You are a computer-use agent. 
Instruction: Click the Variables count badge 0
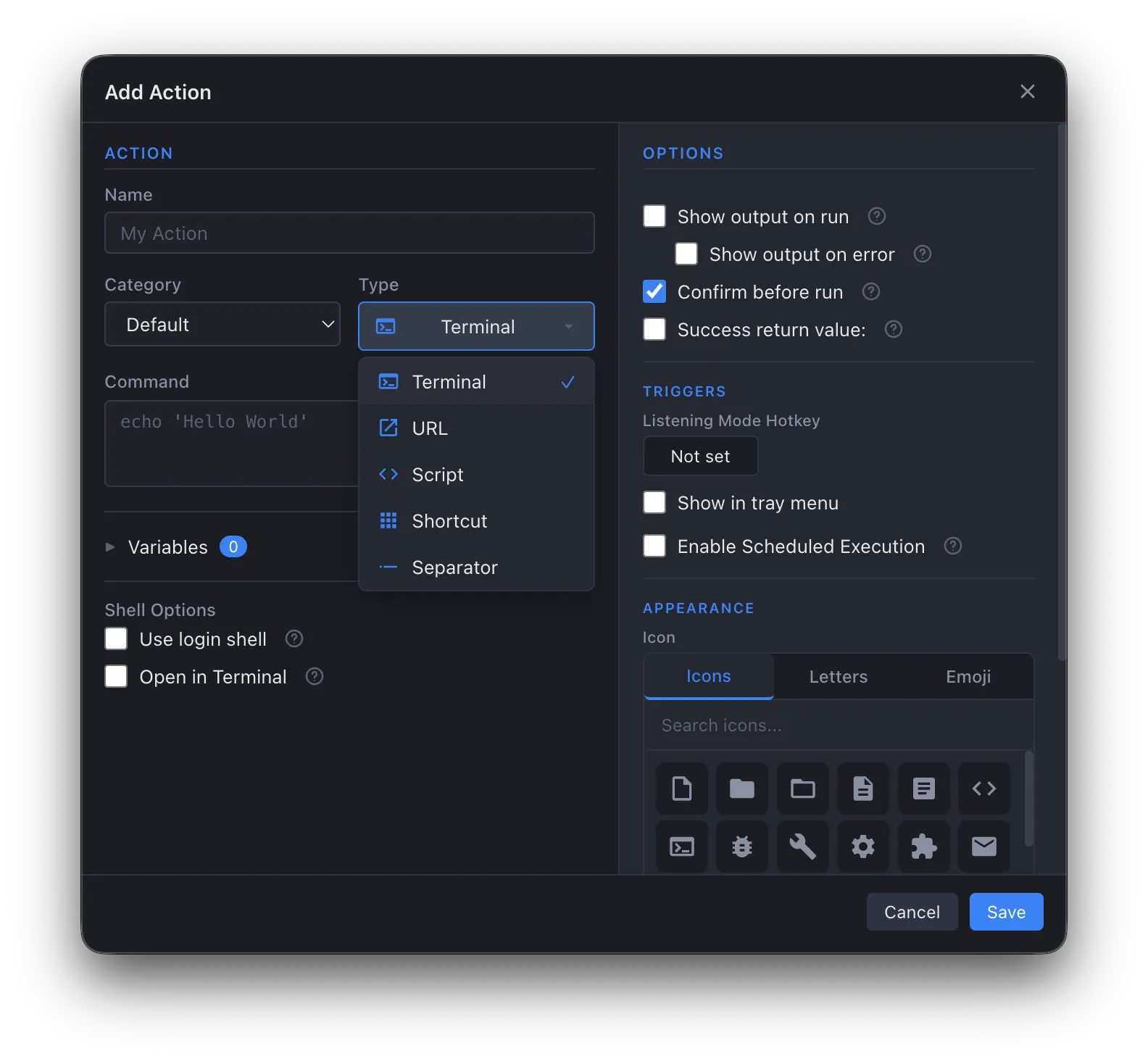233,546
